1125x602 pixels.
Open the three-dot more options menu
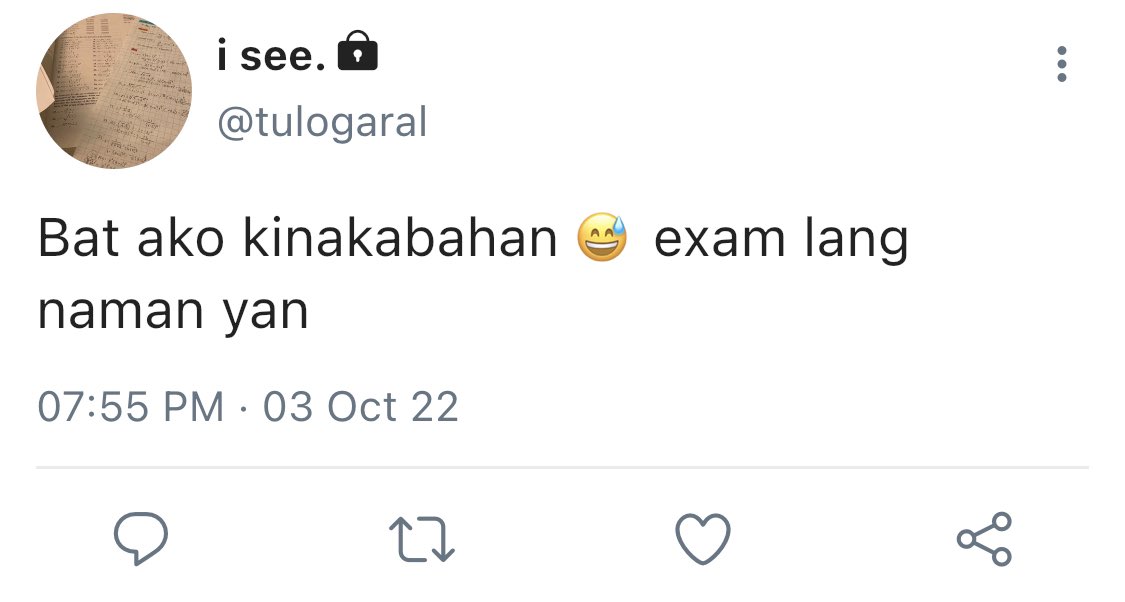[1062, 65]
